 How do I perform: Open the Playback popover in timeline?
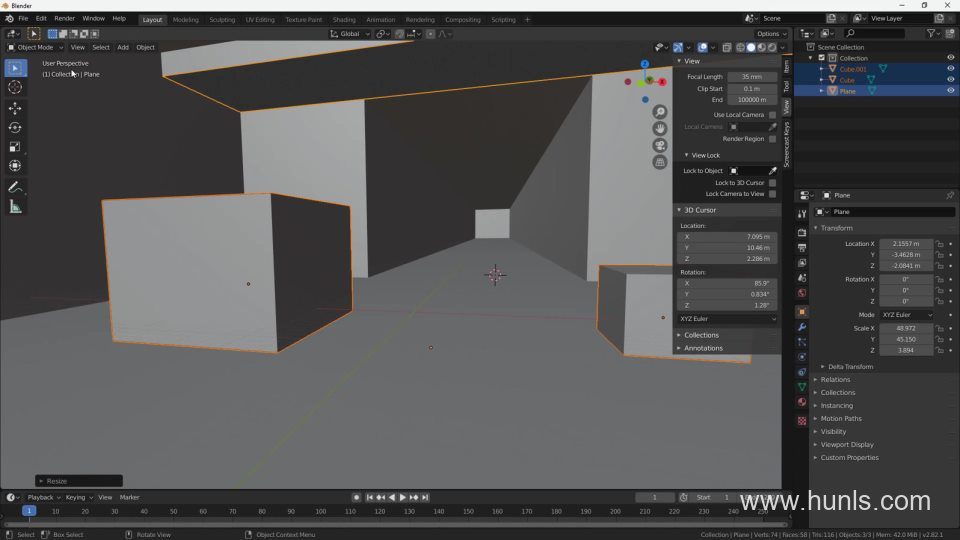(x=43, y=498)
